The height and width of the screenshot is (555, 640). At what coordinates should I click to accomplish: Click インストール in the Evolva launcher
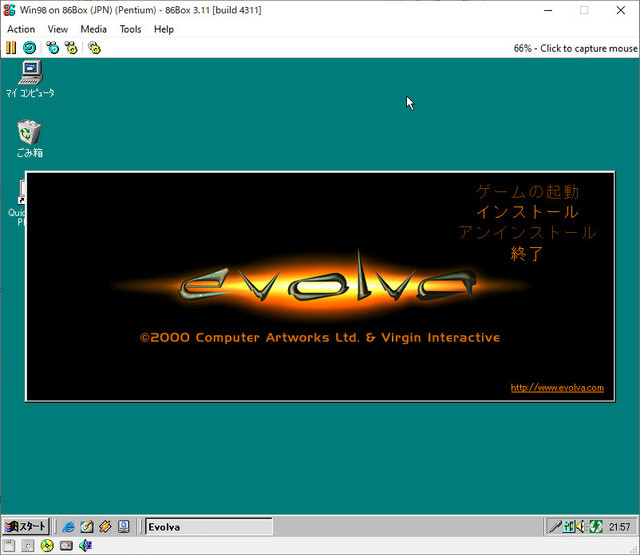click(527, 212)
